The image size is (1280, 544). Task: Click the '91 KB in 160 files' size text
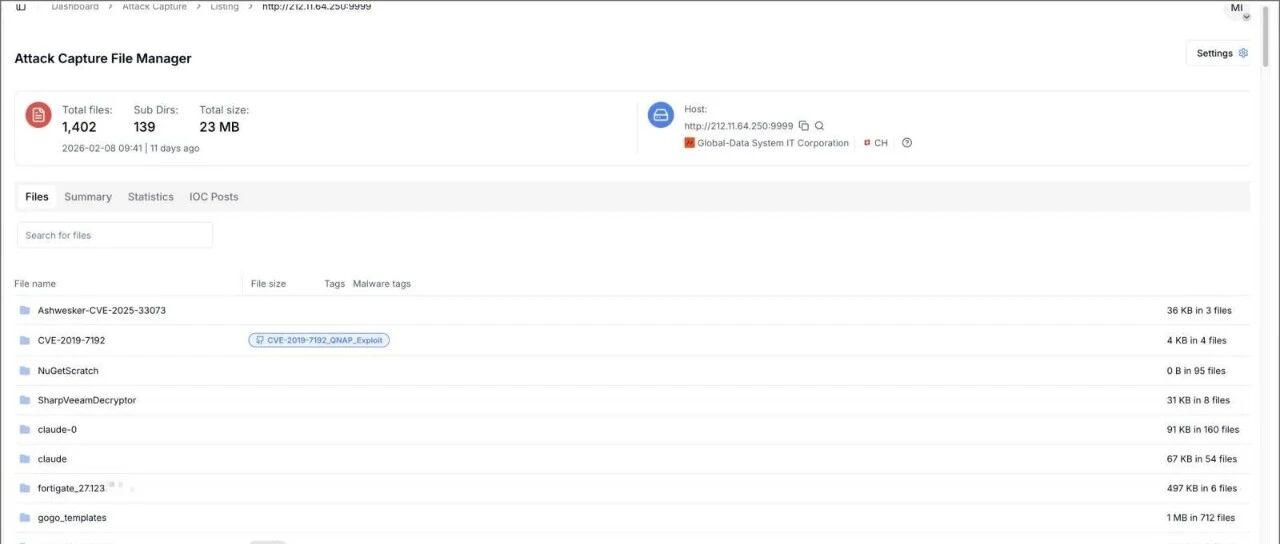pyautogui.click(x=1203, y=429)
